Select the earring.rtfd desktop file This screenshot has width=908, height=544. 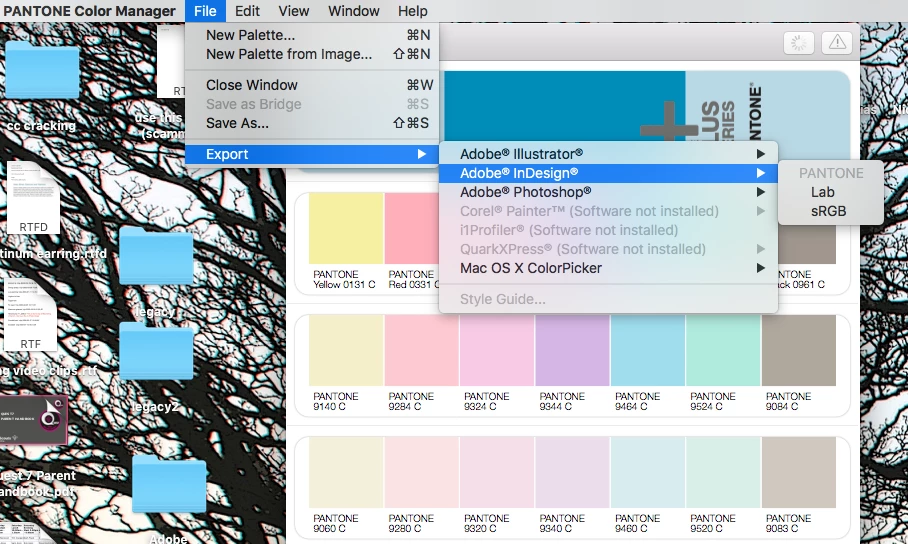33,198
